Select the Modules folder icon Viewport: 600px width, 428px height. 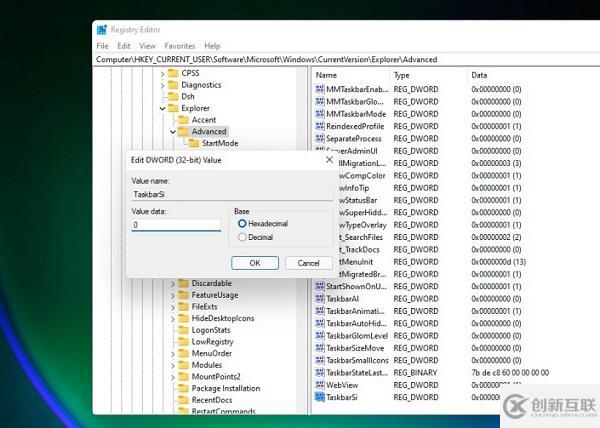pos(184,365)
